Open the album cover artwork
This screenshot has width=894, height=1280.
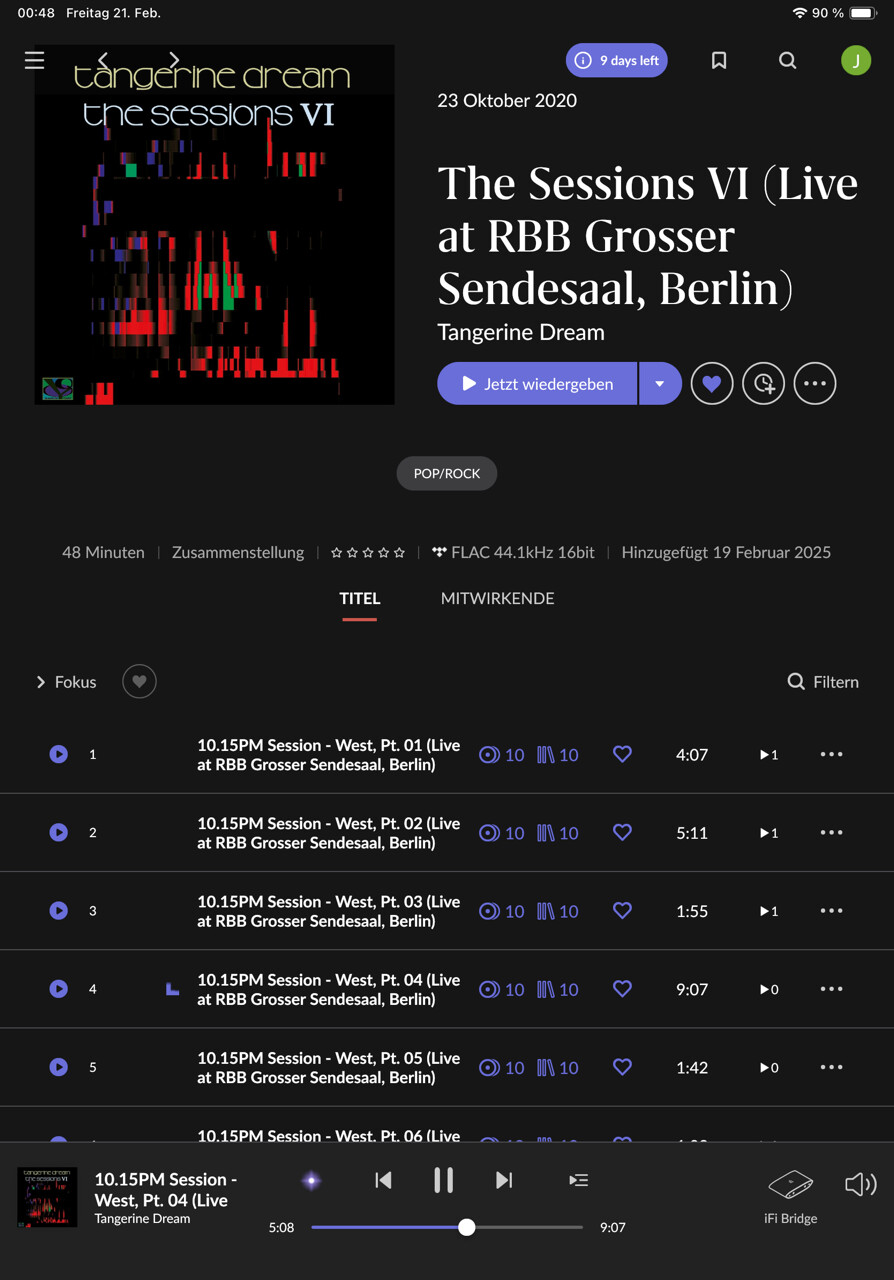coord(215,225)
